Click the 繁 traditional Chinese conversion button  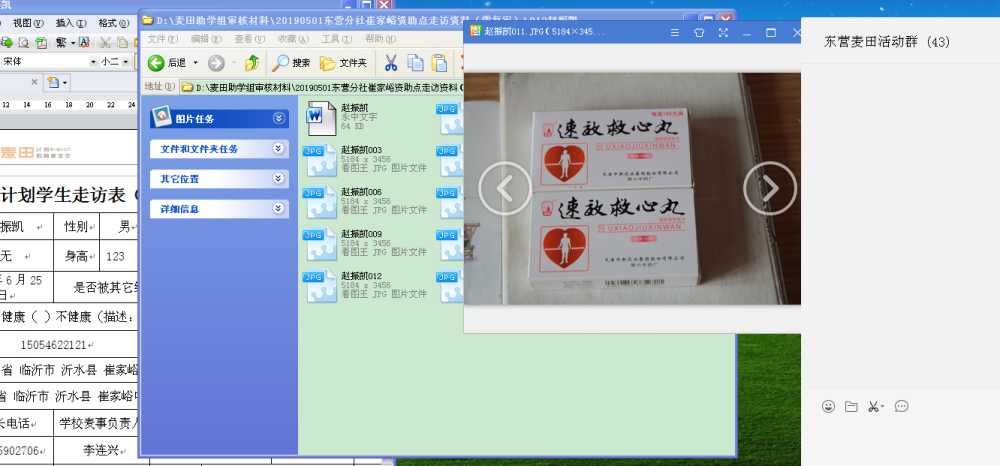[61, 43]
